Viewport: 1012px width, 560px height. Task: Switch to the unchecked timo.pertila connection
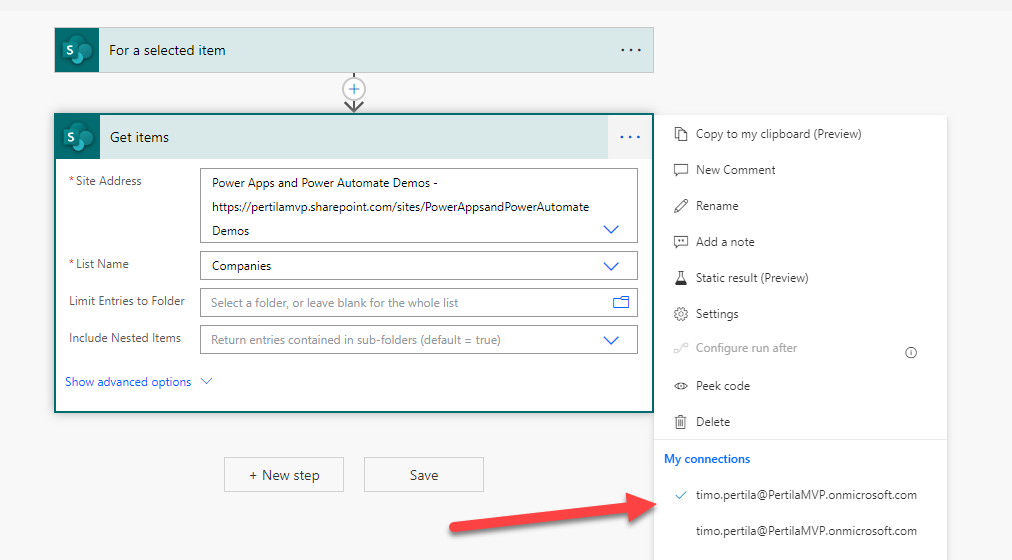[805, 531]
